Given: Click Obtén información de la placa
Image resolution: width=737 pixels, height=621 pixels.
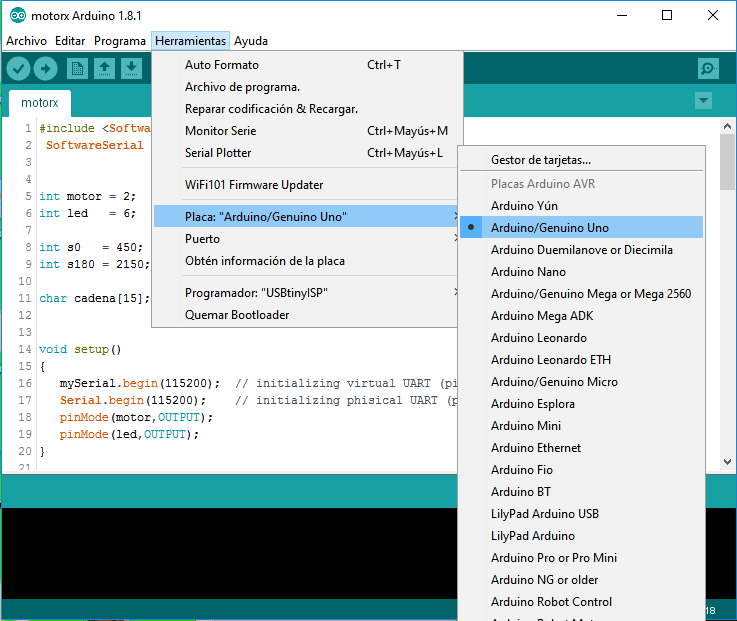Looking at the screenshot, I should pyautogui.click(x=306, y=261).
